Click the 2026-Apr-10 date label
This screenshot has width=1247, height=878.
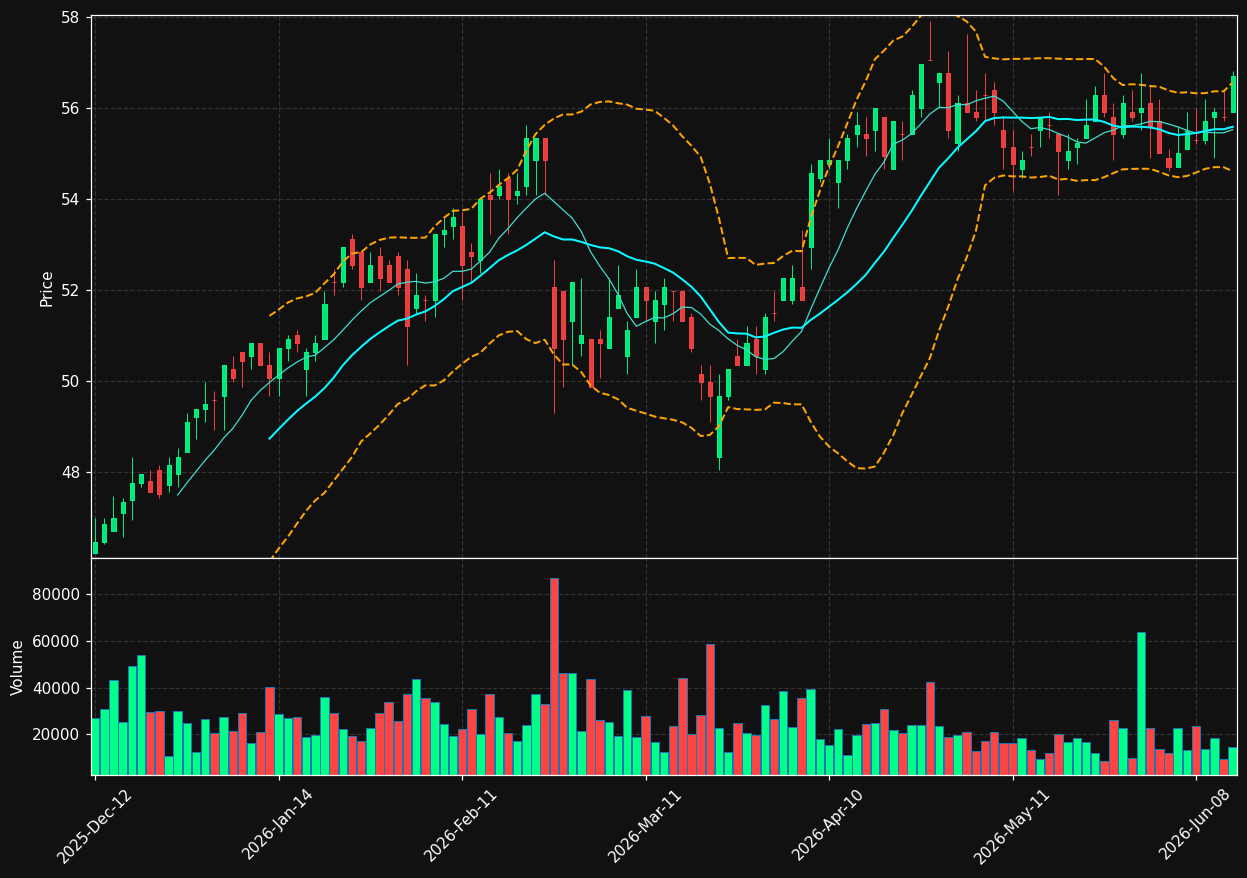click(x=830, y=826)
